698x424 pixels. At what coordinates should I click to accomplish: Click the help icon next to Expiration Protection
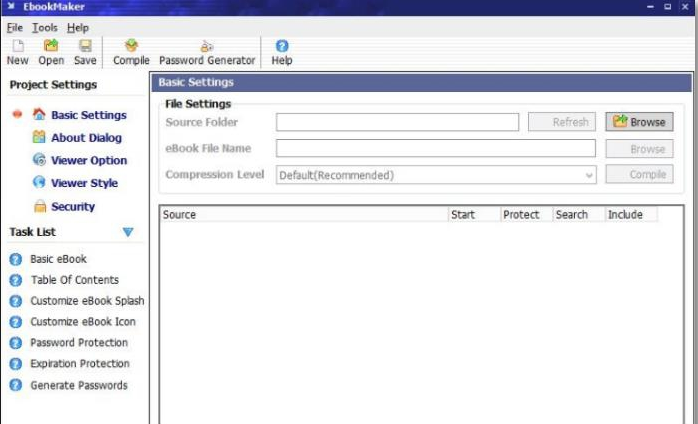(16, 364)
